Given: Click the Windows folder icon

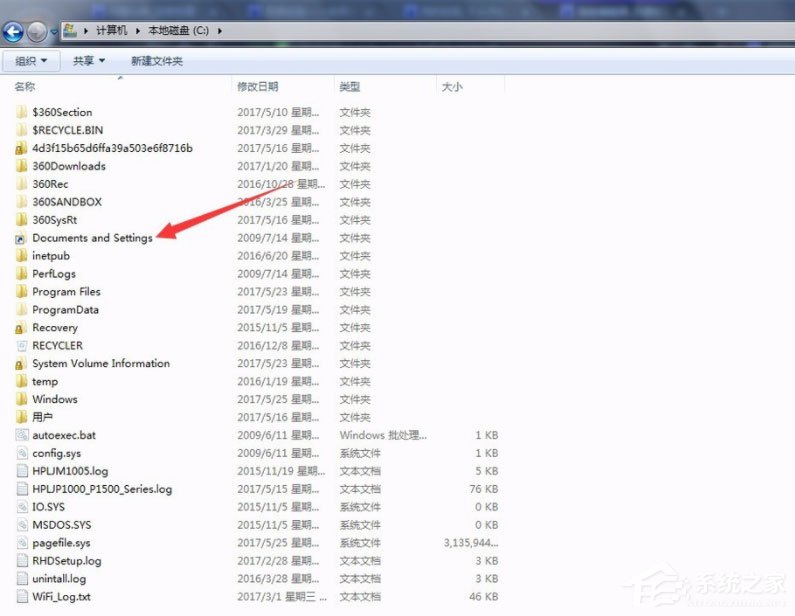Looking at the screenshot, I should [22, 399].
